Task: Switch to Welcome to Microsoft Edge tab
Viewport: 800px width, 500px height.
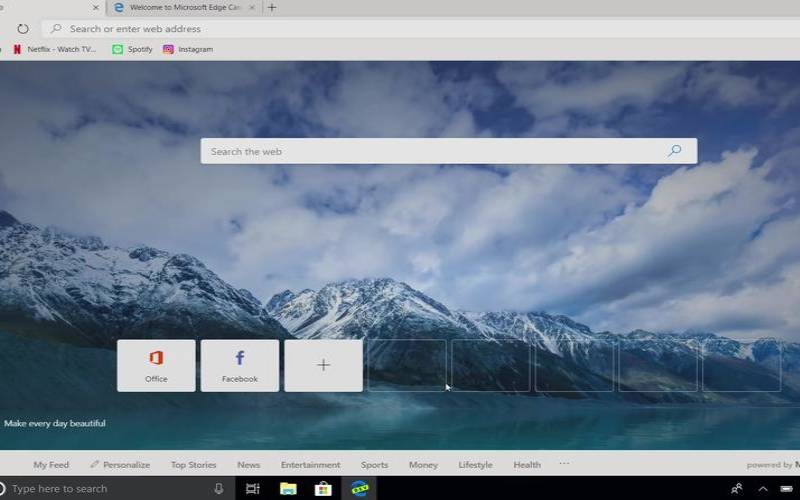Action: (x=180, y=7)
